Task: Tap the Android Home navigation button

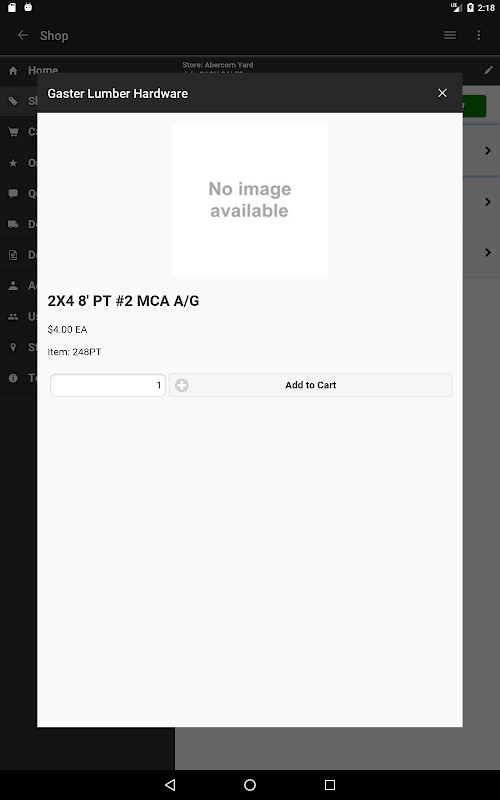Action: tap(250, 785)
